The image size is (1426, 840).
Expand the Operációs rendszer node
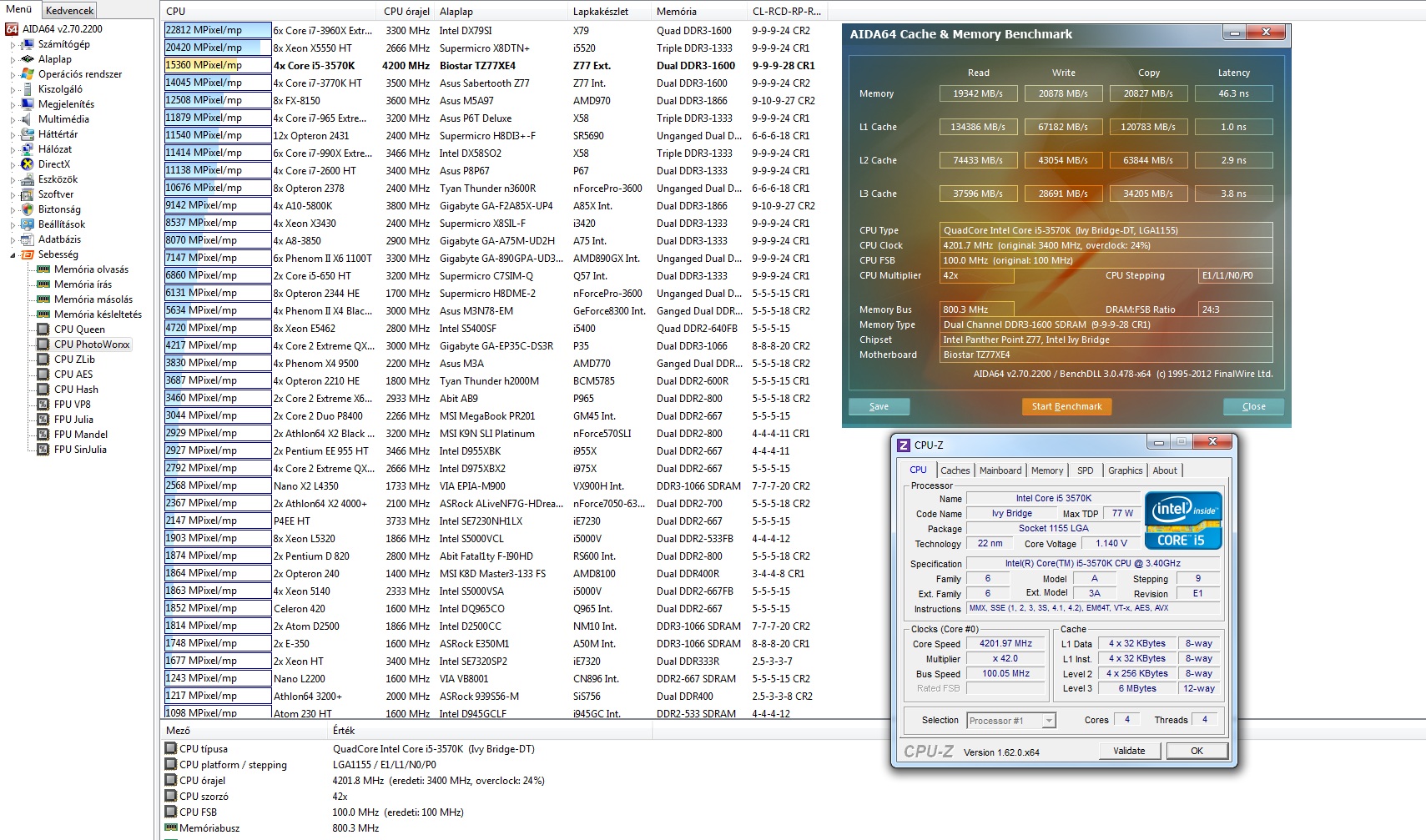(13, 75)
